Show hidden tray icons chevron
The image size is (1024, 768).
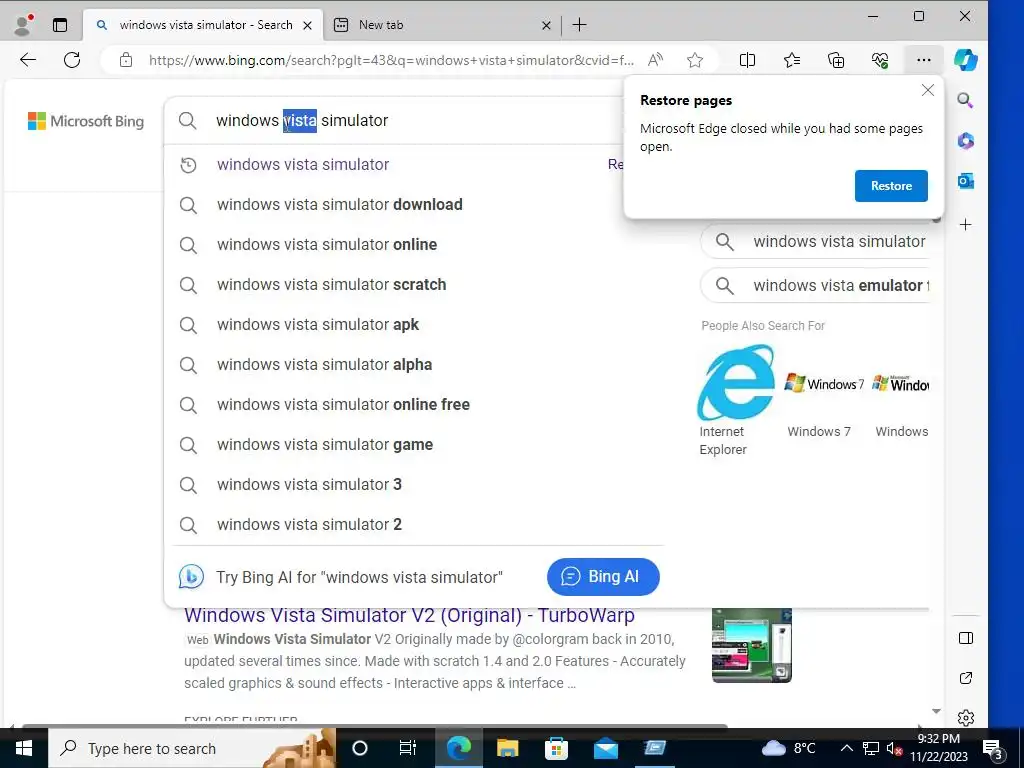pyautogui.click(x=846, y=748)
